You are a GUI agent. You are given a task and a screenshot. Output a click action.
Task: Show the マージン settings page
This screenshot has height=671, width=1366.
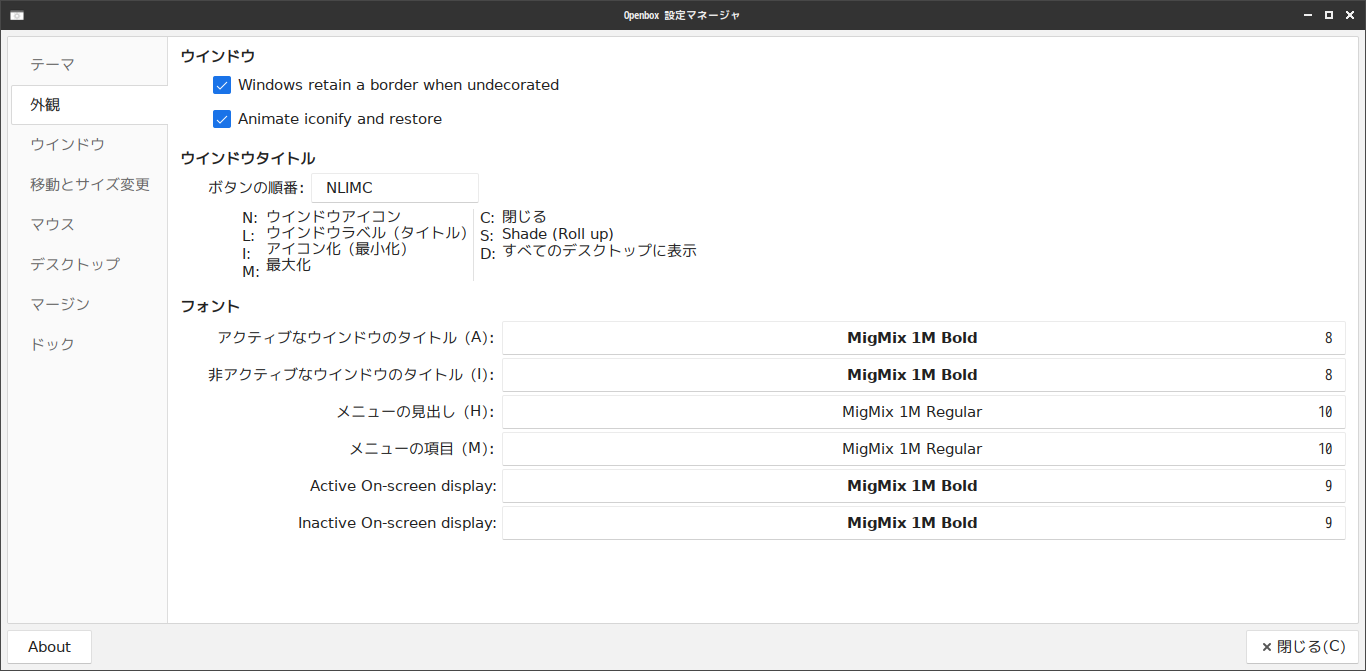pos(88,305)
